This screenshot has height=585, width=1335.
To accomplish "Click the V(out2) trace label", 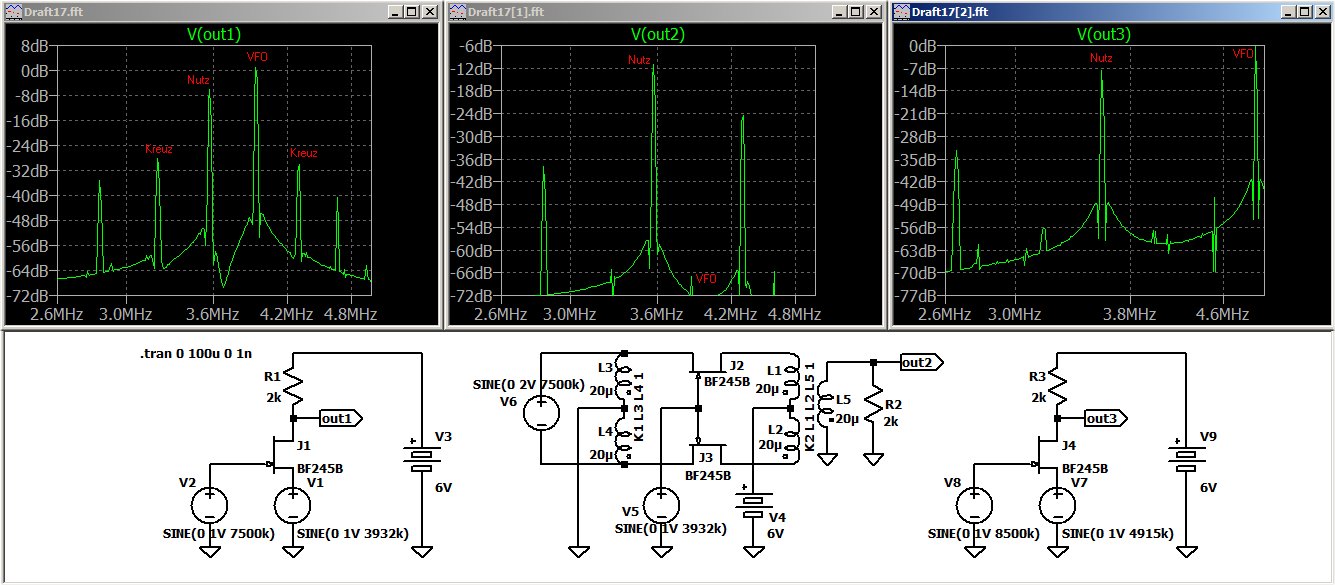I will point(658,34).
